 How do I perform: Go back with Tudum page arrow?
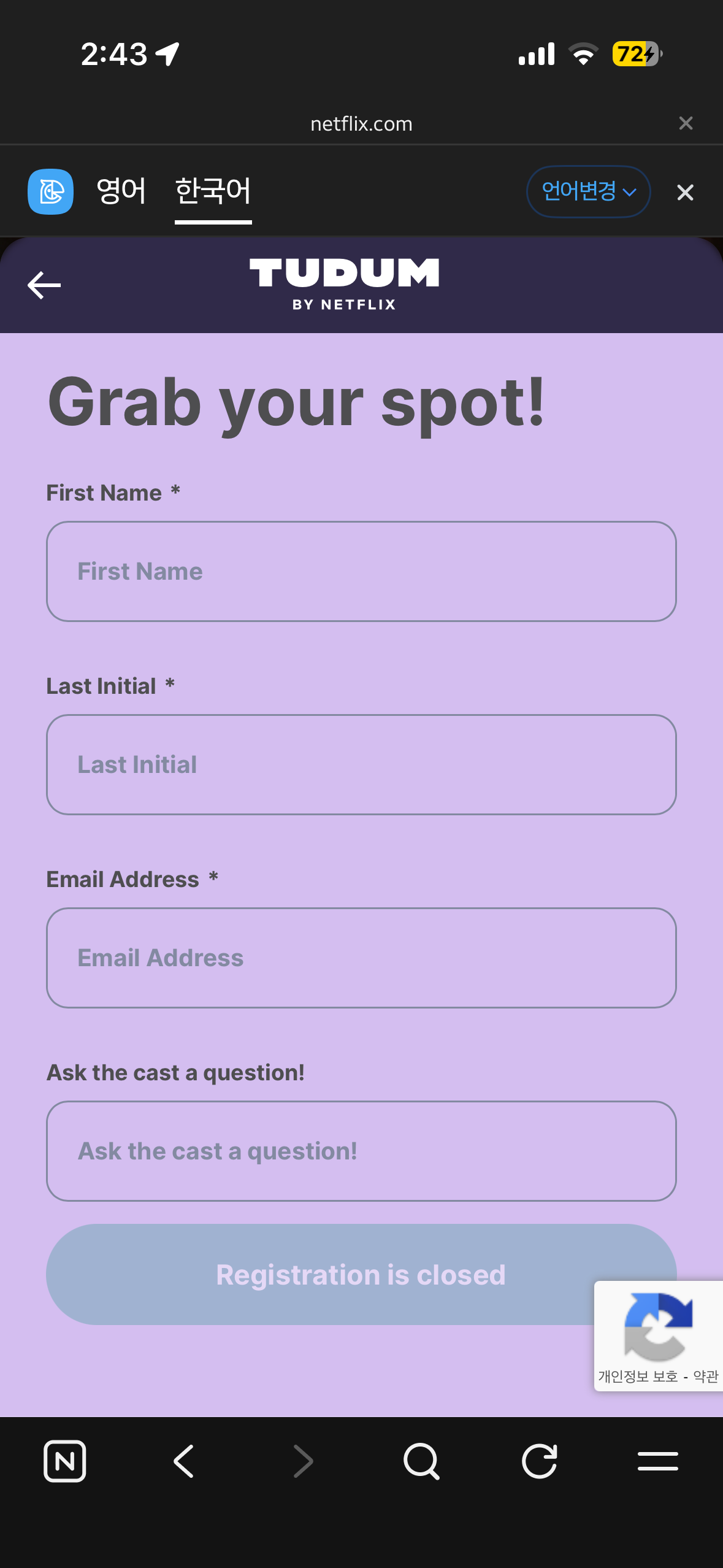44,285
